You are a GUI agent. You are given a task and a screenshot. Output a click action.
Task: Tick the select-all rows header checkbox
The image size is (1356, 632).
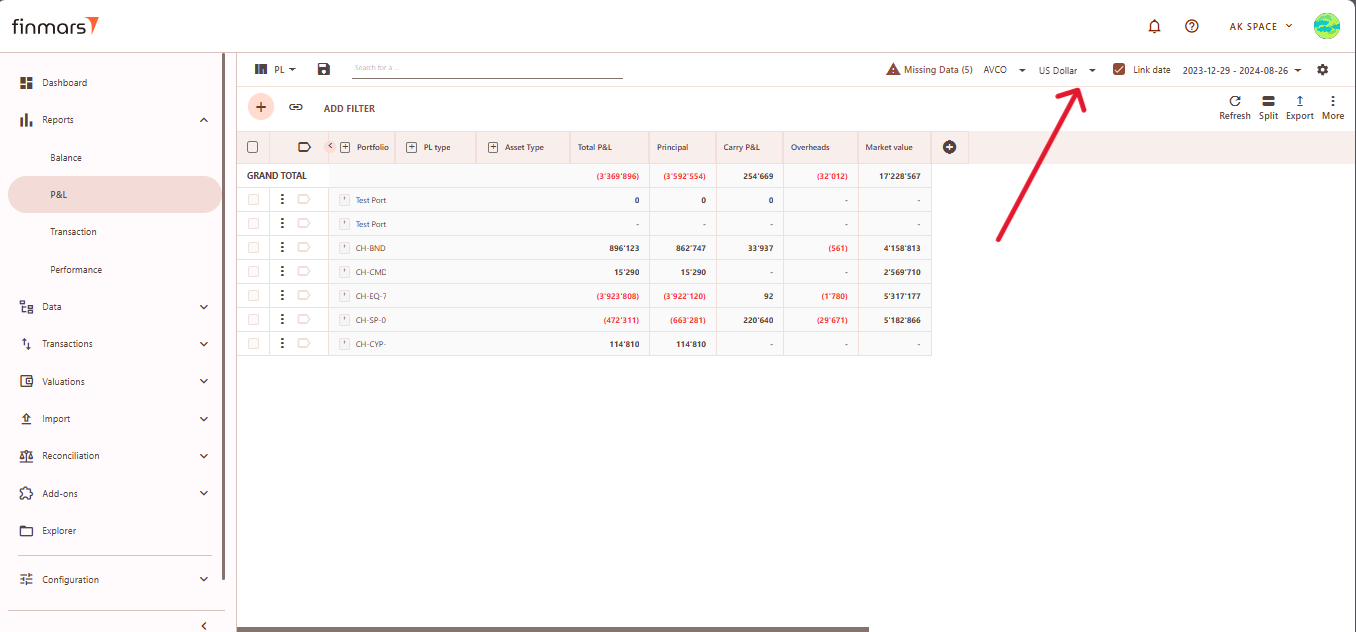(x=253, y=147)
